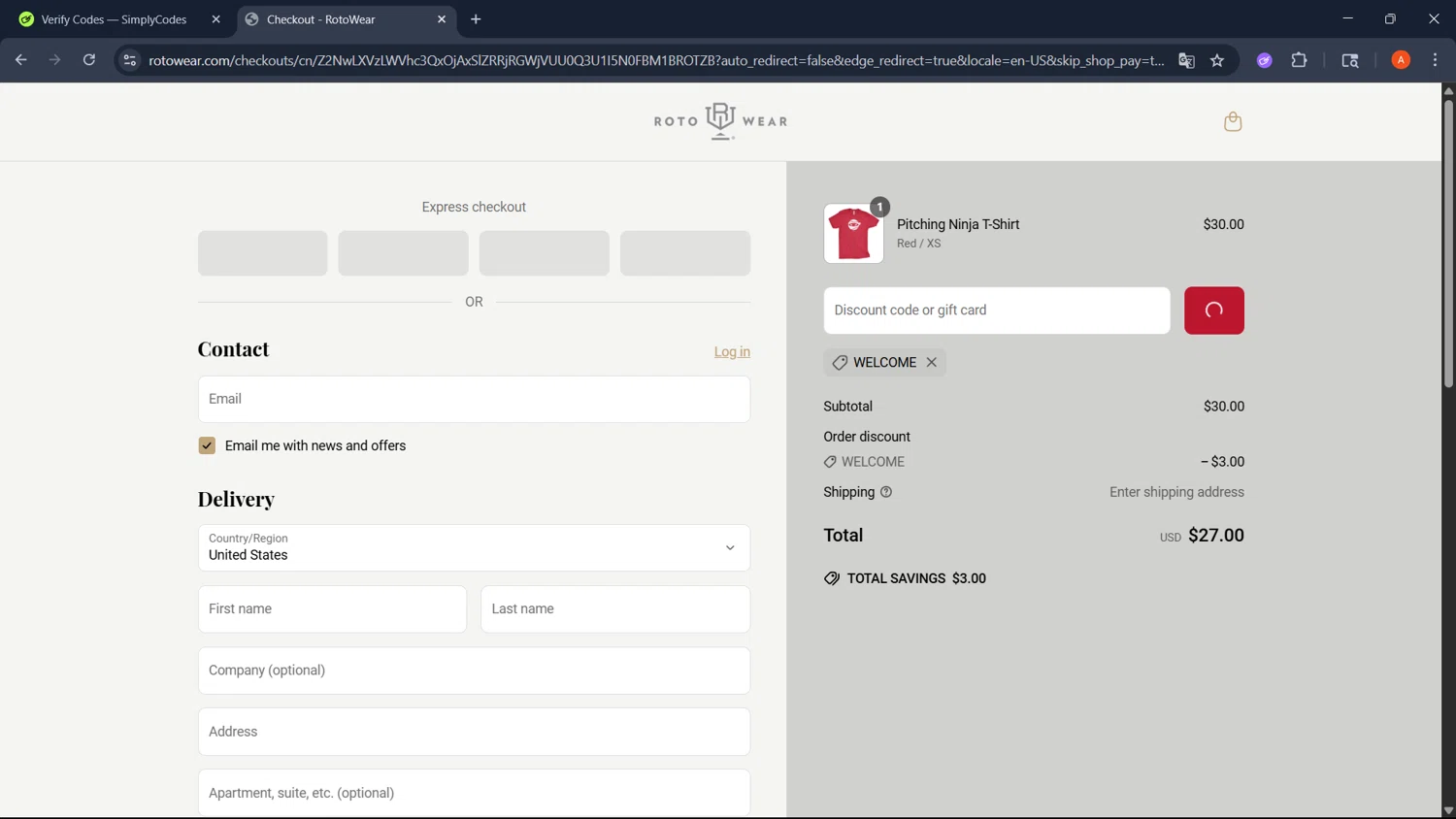Click the browser back arrow
Image resolution: width=1456 pixels, height=819 pixels.
[20, 60]
